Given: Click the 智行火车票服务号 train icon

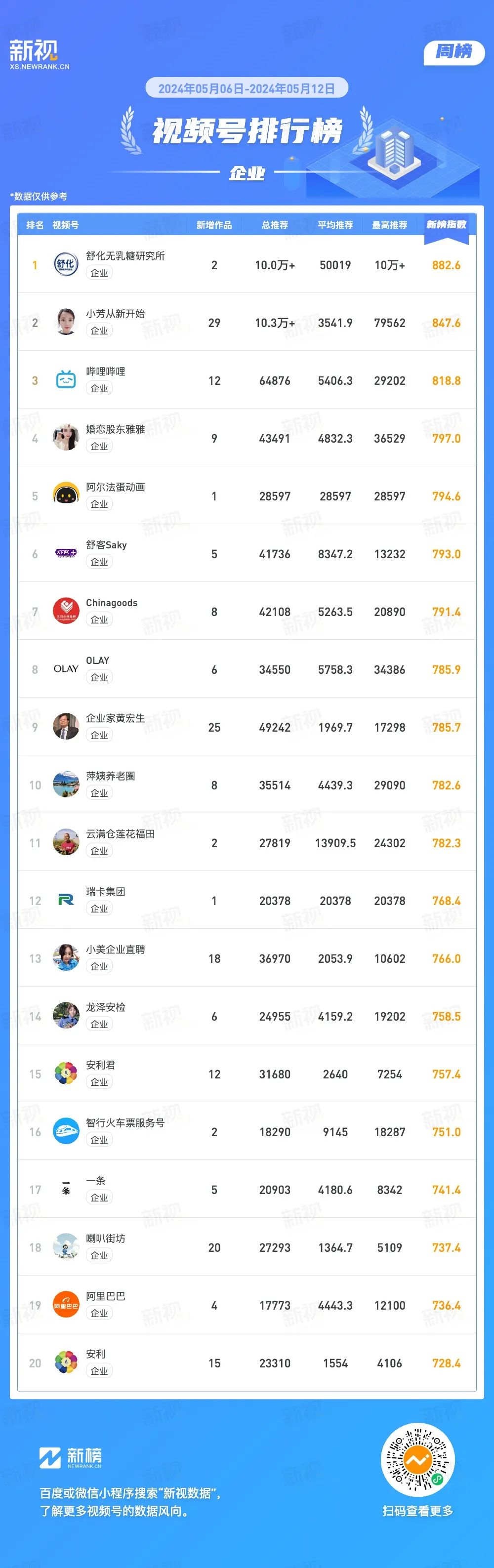Looking at the screenshot, I should click(x=66, y=1132).
